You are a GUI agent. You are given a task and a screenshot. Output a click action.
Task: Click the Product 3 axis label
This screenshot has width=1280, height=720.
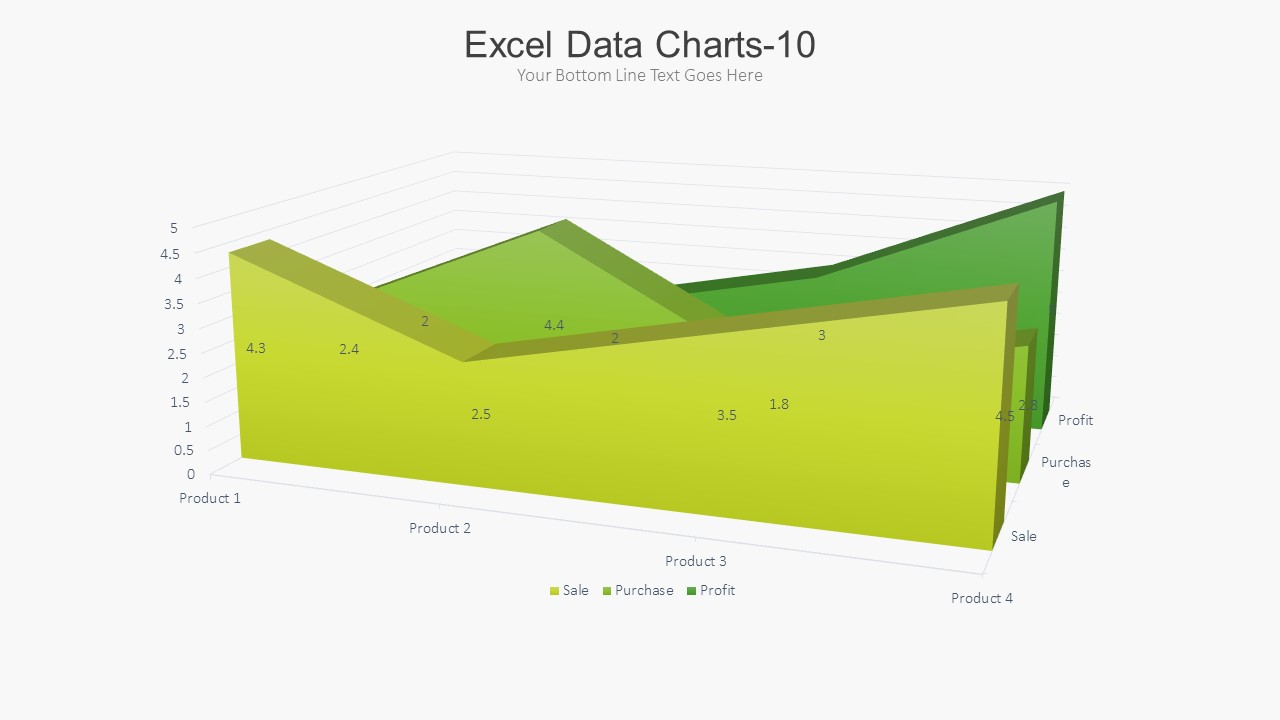(x=696, y=561)
